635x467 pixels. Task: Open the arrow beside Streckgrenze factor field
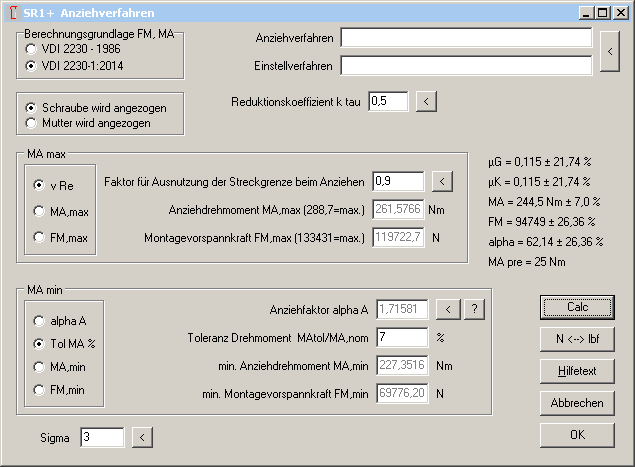coord(442,181)
